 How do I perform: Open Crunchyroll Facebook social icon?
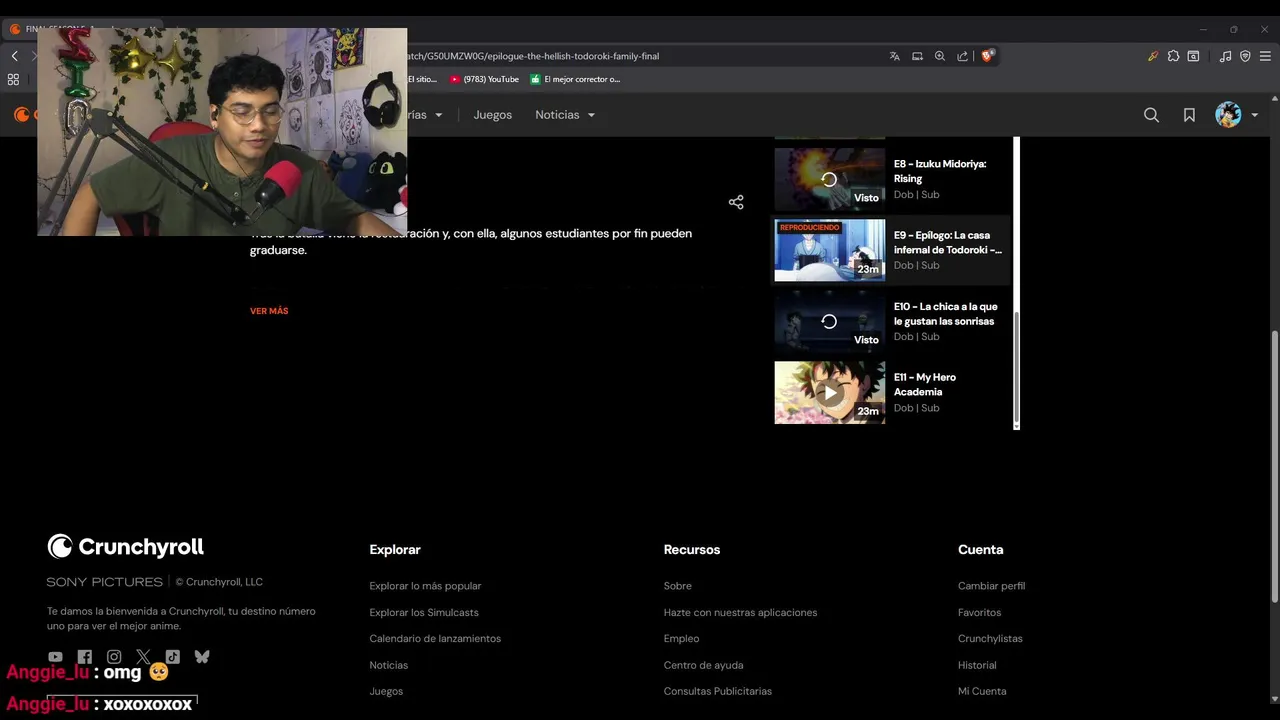pos(84,657)
